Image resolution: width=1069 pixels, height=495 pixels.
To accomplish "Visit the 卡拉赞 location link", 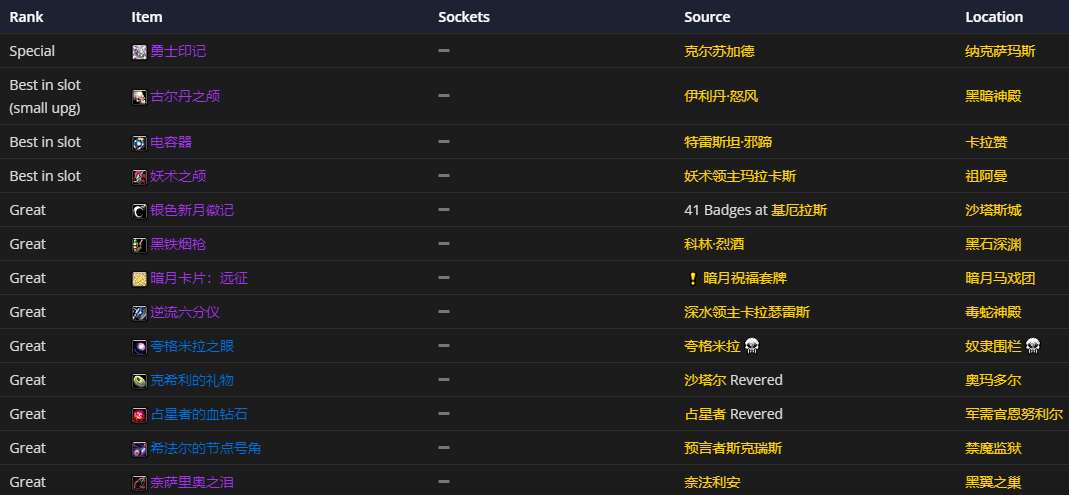I will tap(986, 142).
